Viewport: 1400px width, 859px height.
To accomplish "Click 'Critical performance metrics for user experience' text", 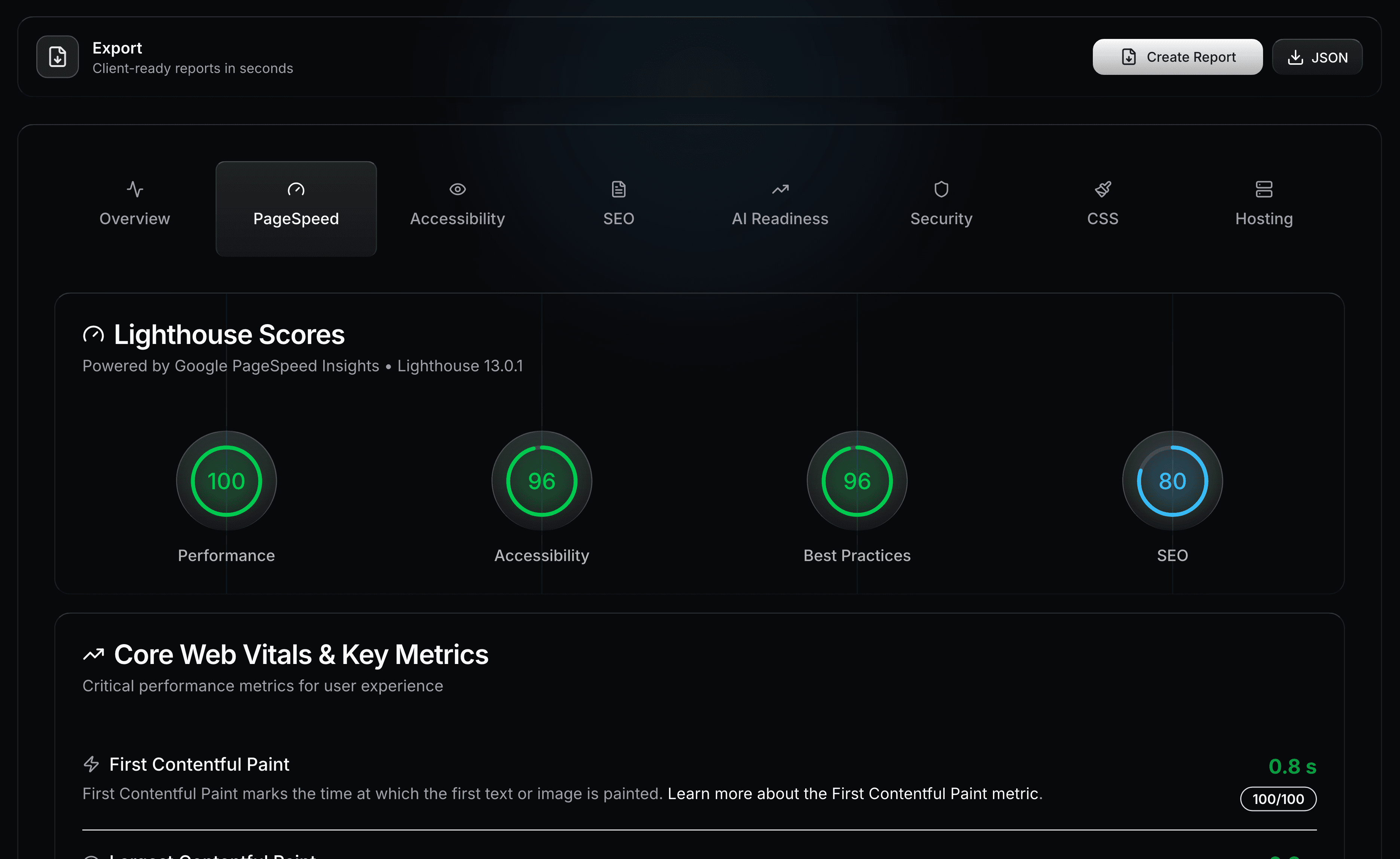I will 263,686.
